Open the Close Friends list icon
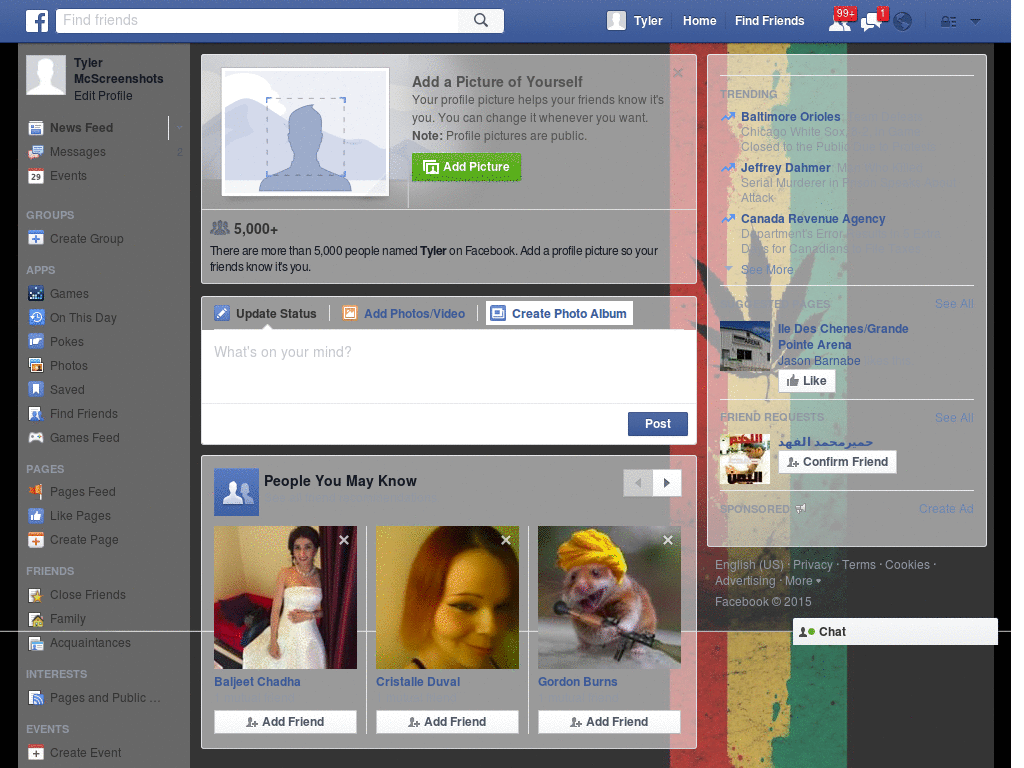This screenshot has width=1024, height=768. point(35,594)
